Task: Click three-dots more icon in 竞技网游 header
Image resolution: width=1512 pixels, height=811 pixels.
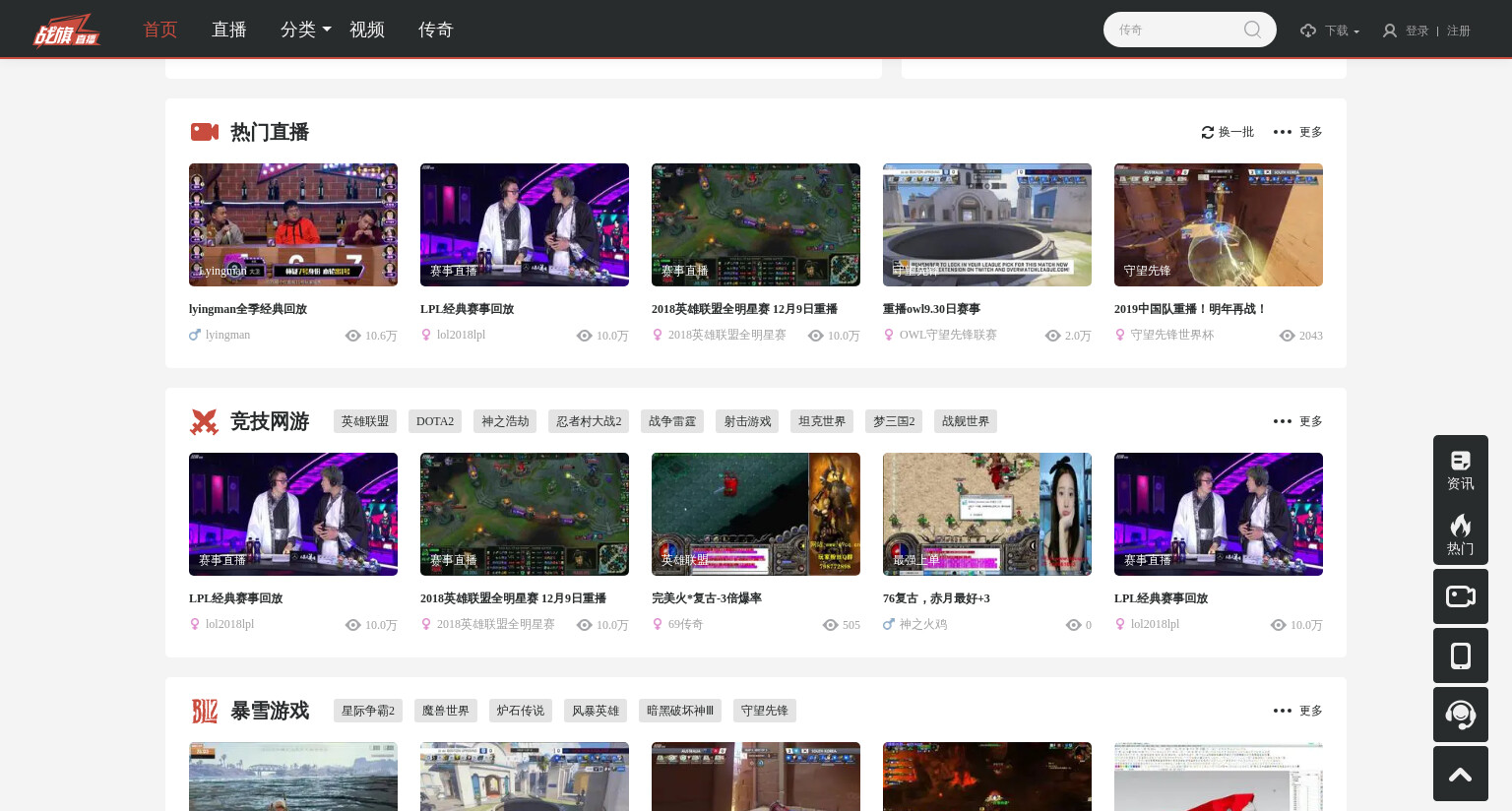Action: point(1283,421)
